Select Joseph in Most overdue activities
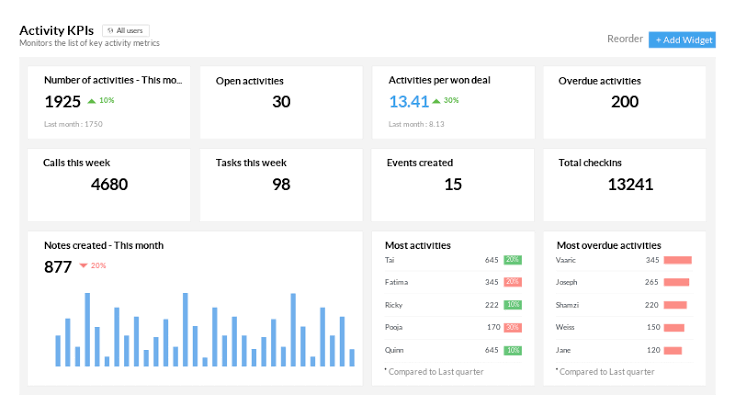This screenshot has height=417, width=735. coord(567,282)
